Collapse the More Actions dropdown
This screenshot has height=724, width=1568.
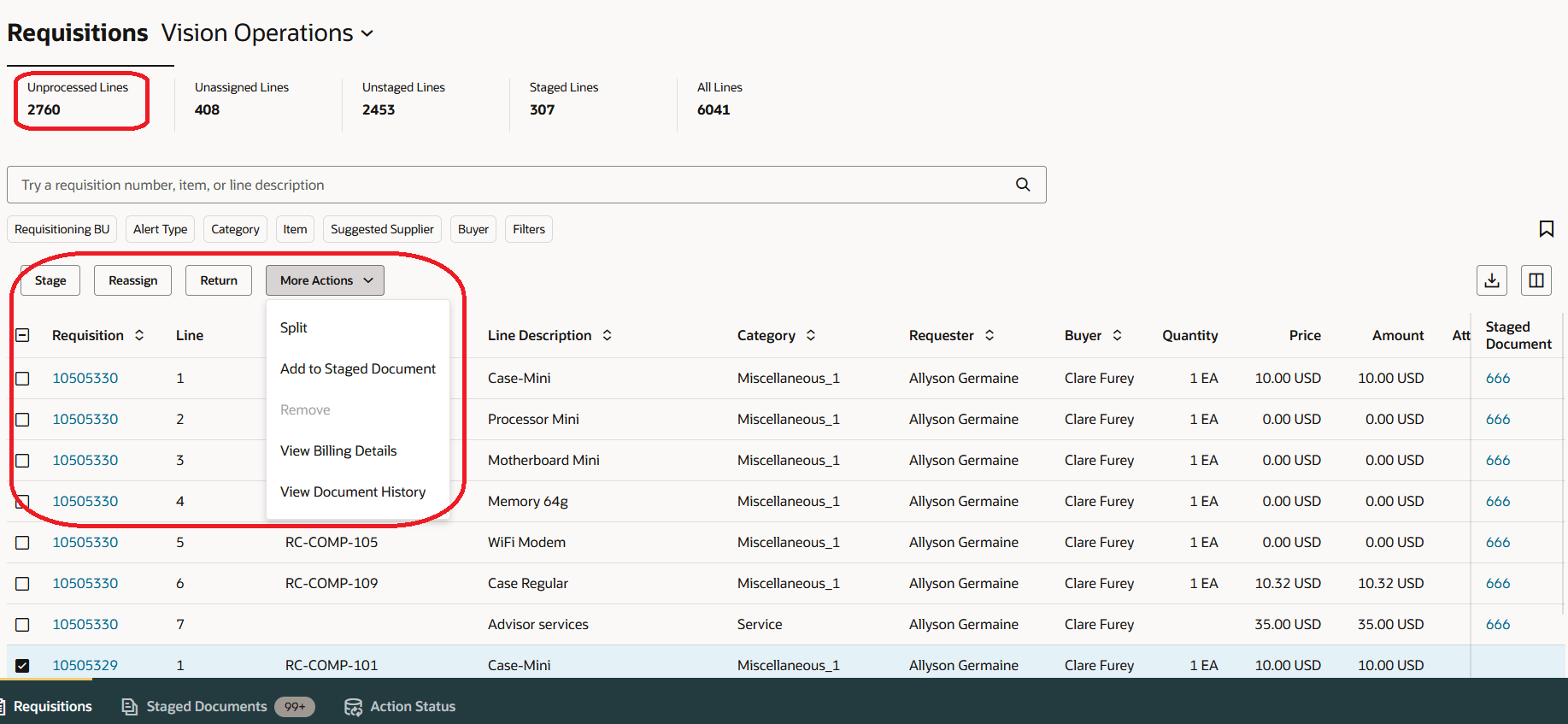(325, 280)
